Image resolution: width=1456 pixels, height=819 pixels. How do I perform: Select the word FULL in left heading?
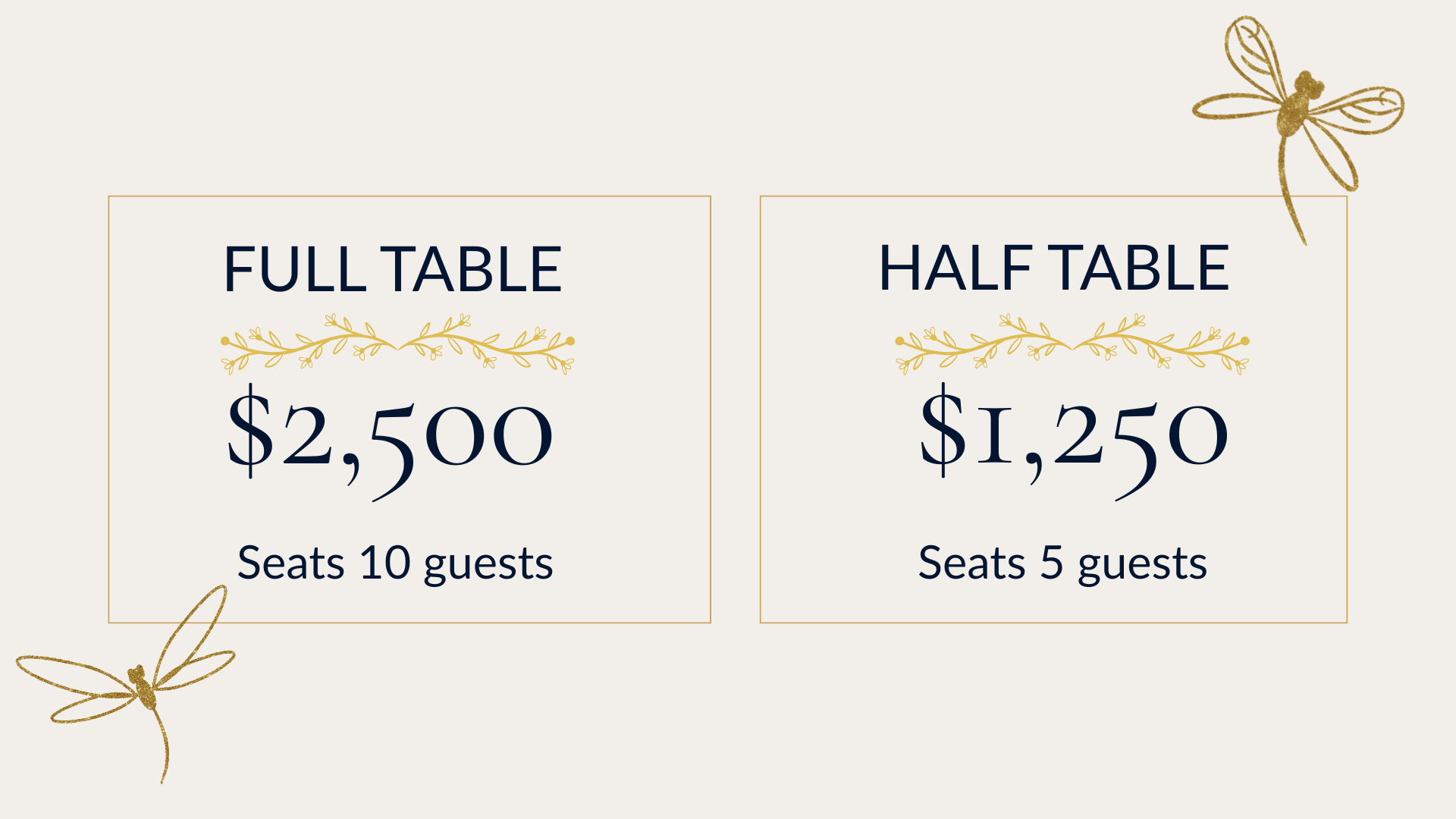[296, 269]
